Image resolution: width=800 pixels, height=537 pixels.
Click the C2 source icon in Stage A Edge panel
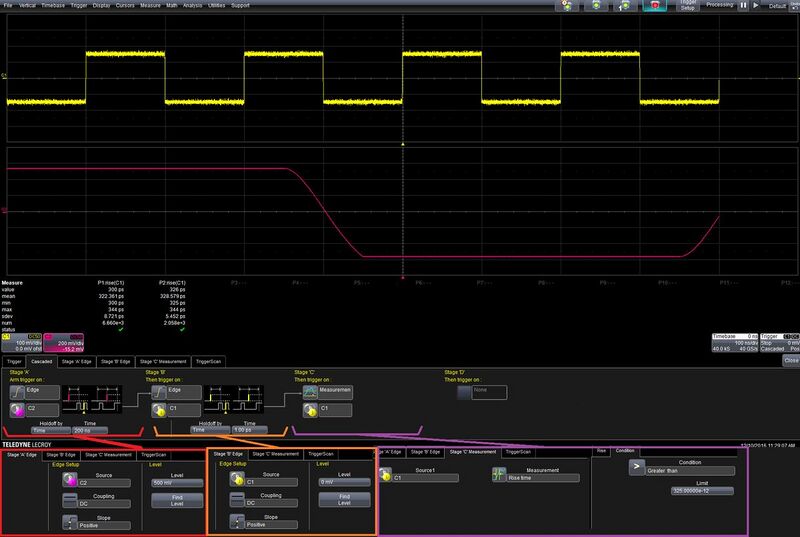[70, 479]
